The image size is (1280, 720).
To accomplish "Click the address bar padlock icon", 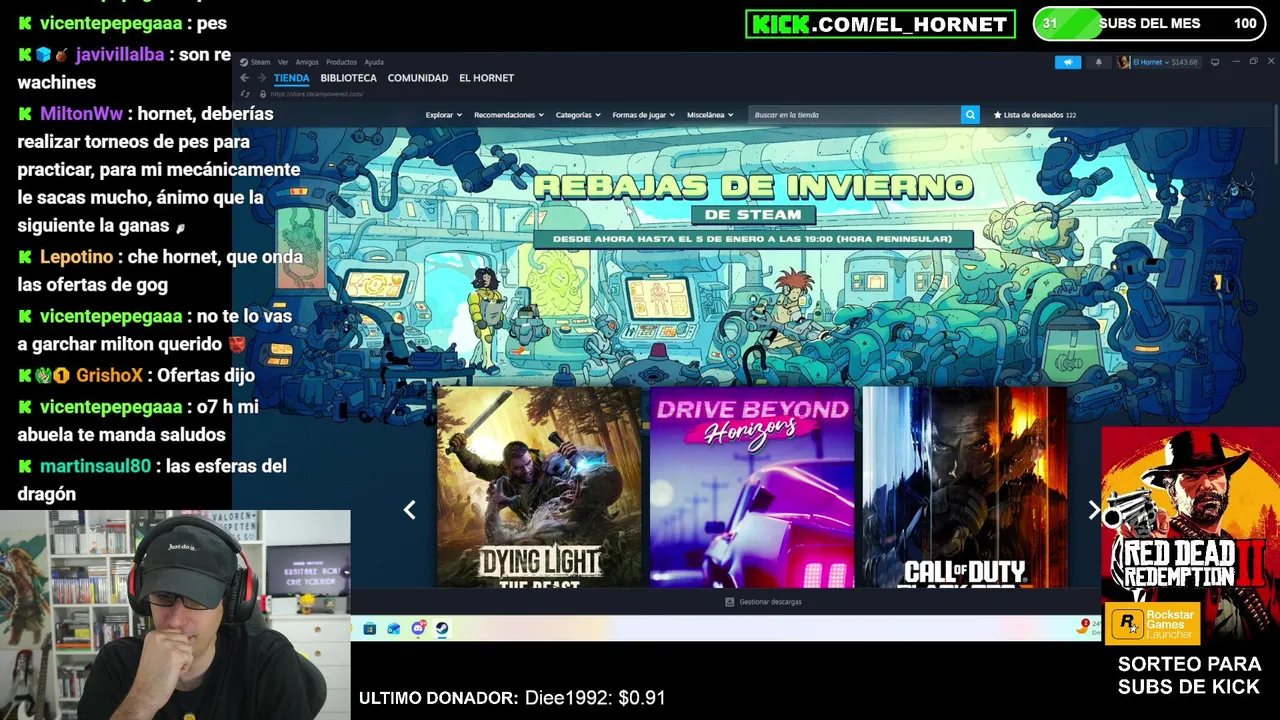I will (x=262, y=94).
